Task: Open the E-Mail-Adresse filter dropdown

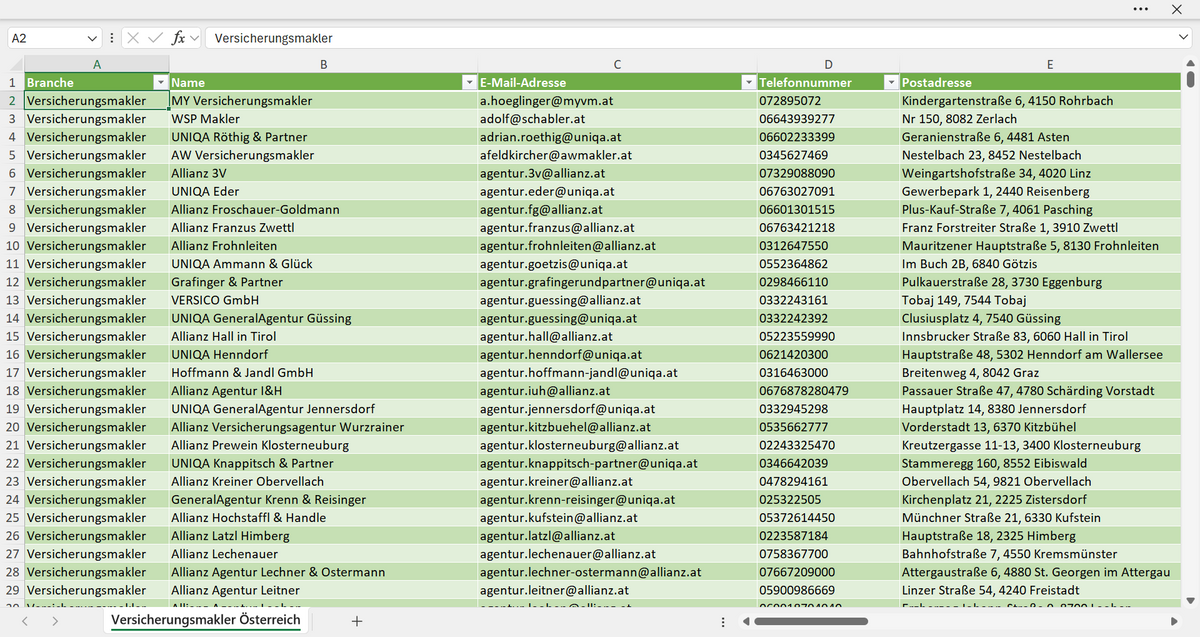Action: [748, 82]
